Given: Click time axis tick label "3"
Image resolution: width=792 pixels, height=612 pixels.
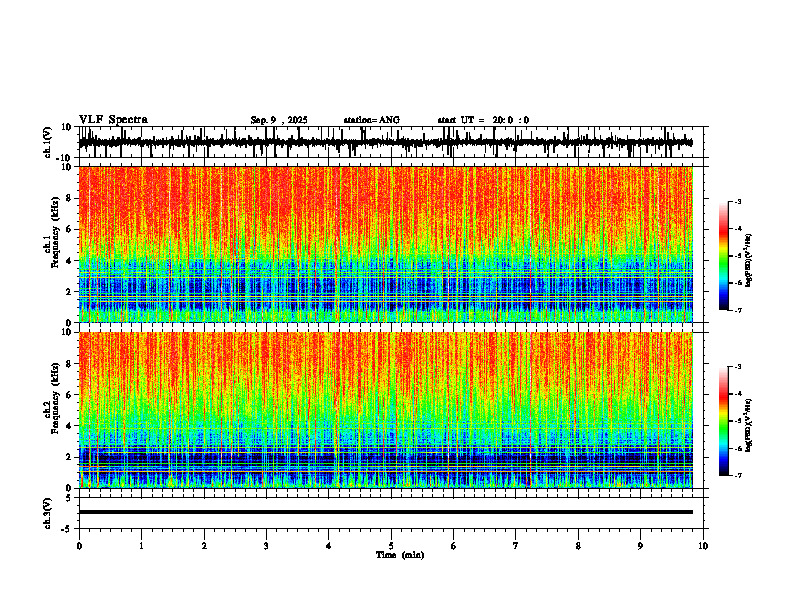Looking at the screenshot, I should (266, 546).
